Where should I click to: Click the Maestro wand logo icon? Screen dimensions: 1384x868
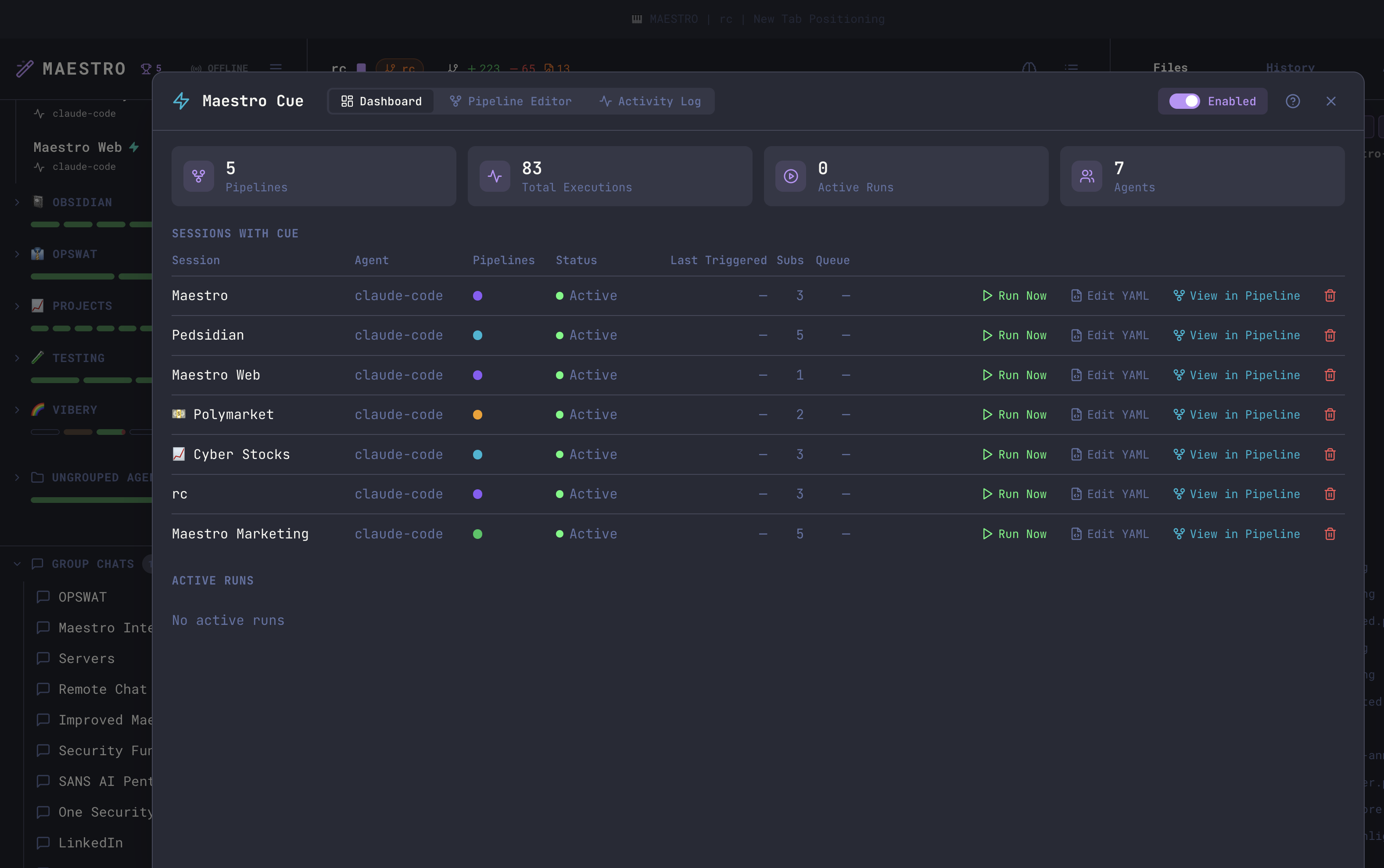click(25, 69)
